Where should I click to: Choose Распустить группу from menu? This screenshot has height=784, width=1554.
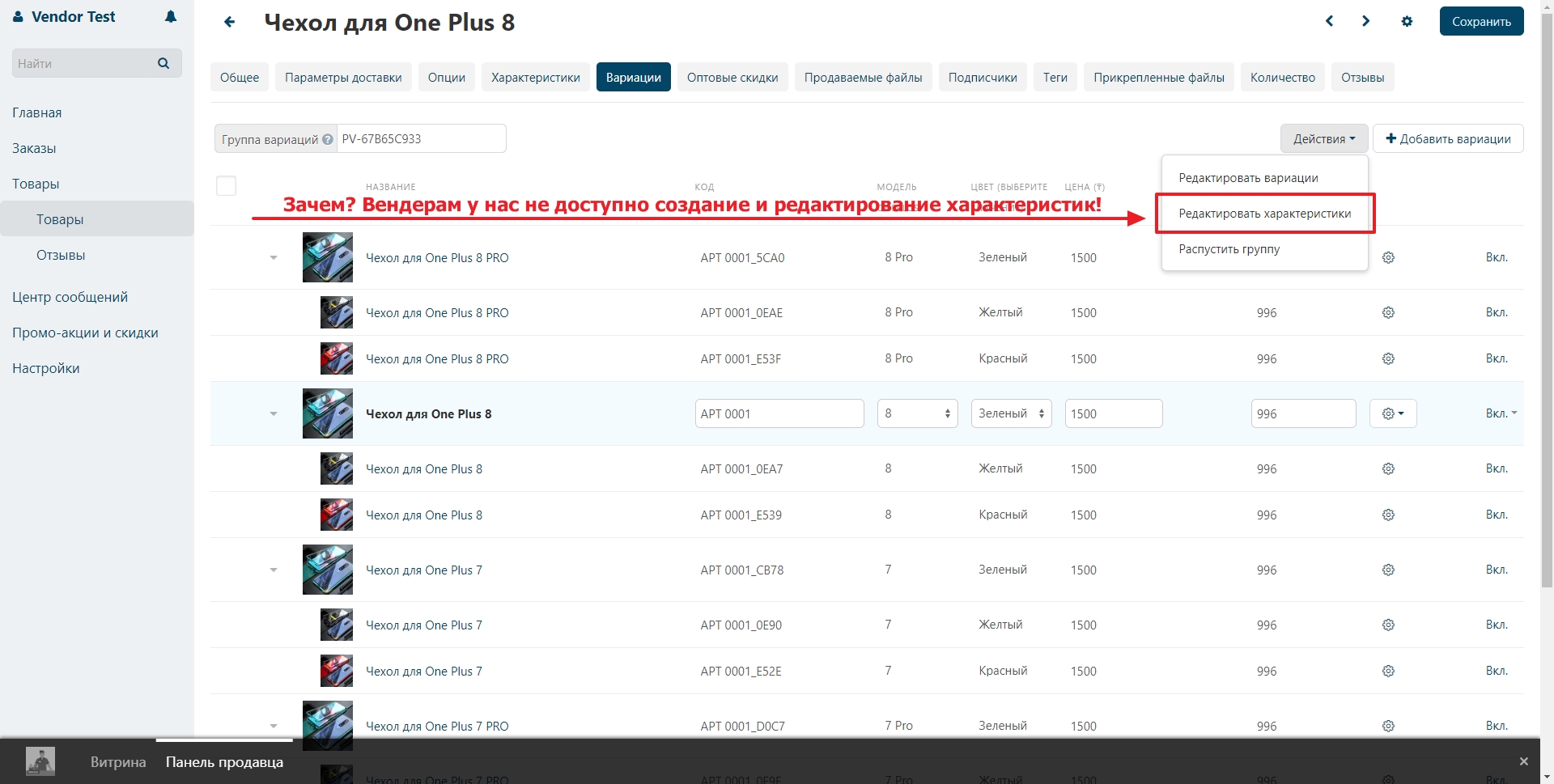point(1265,249)
